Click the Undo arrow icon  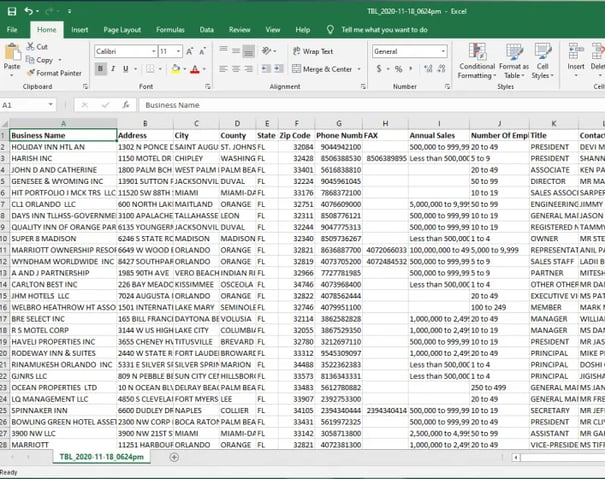tap(29, 11)
